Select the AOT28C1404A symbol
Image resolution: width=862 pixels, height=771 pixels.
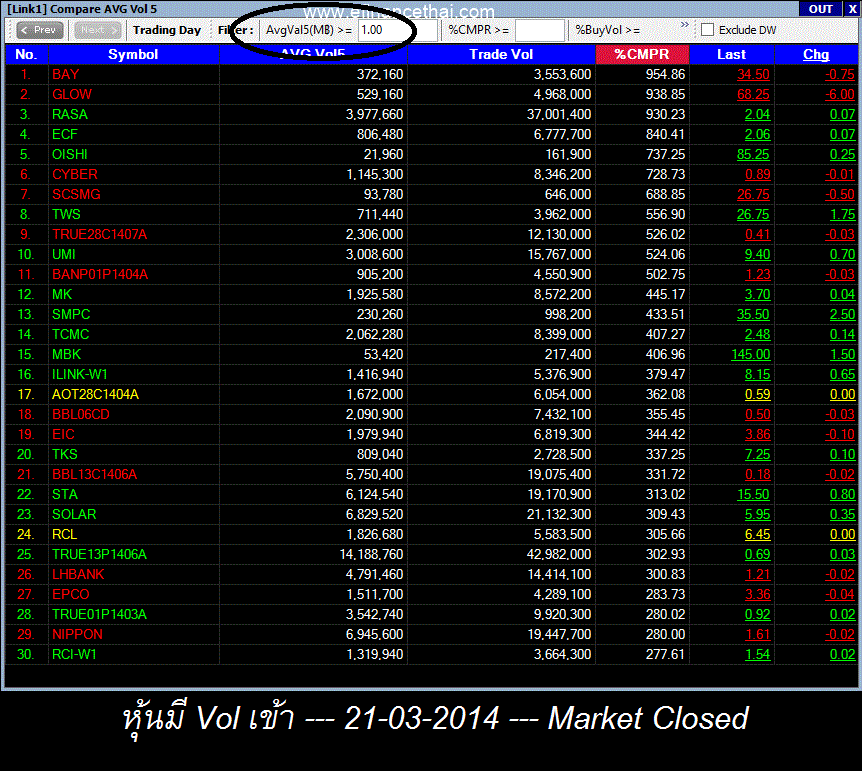(x=95, y=394)
